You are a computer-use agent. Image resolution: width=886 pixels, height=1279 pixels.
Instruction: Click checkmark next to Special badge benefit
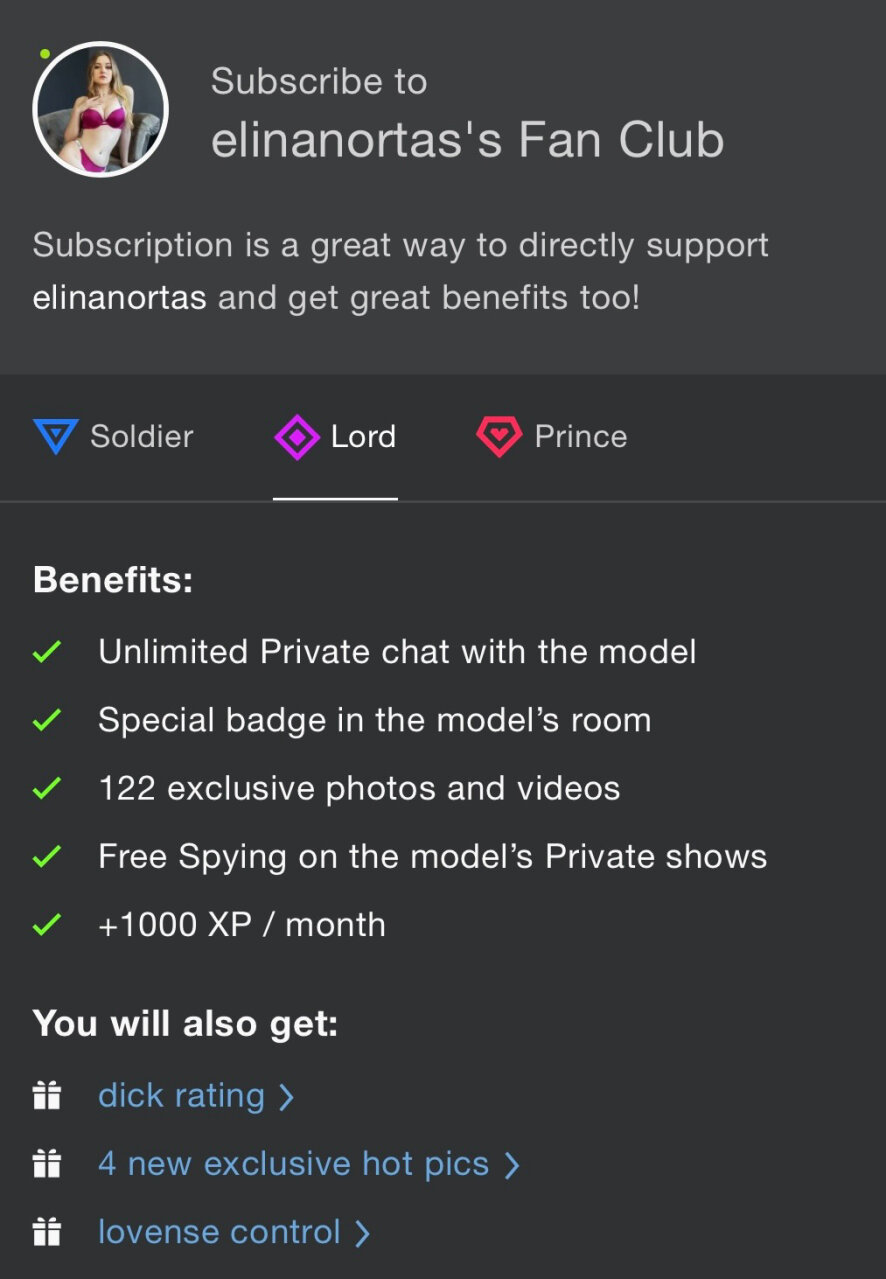(x=47, y=721)
